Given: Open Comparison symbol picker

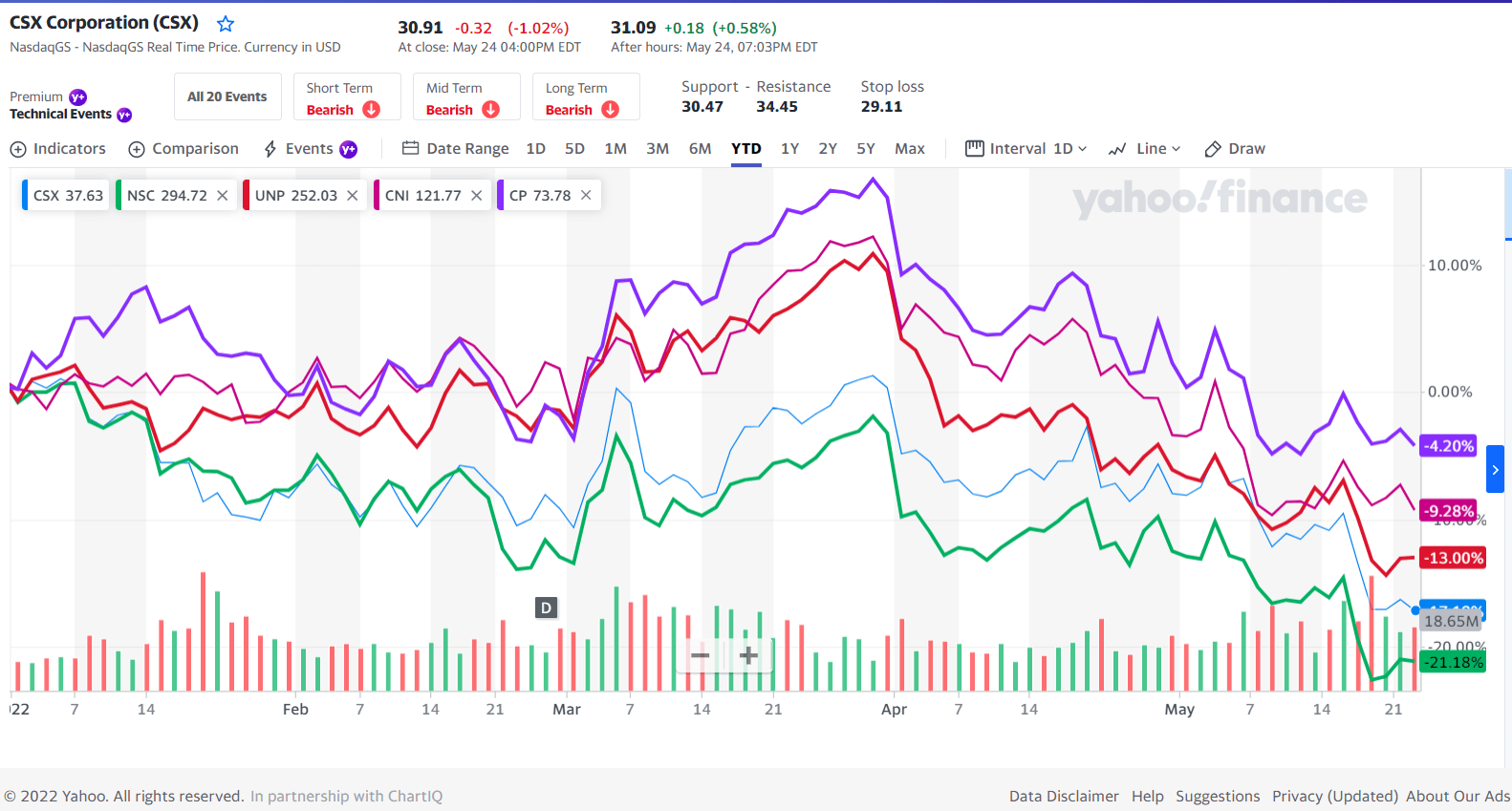Looking at the screenshot, I should 184,149.
